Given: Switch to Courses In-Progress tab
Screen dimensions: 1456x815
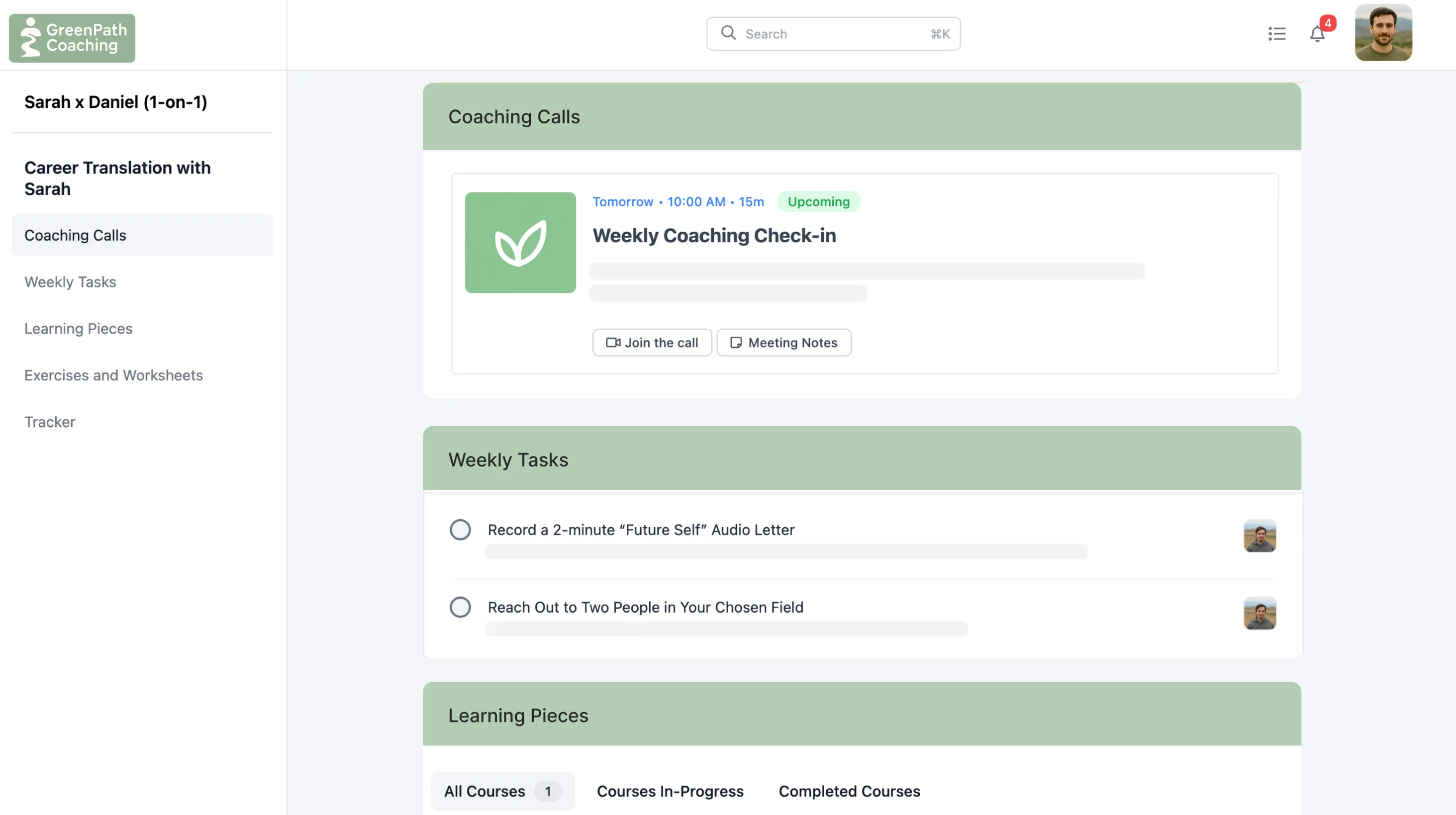Looking at the screenshot, I should click(670, 791).
